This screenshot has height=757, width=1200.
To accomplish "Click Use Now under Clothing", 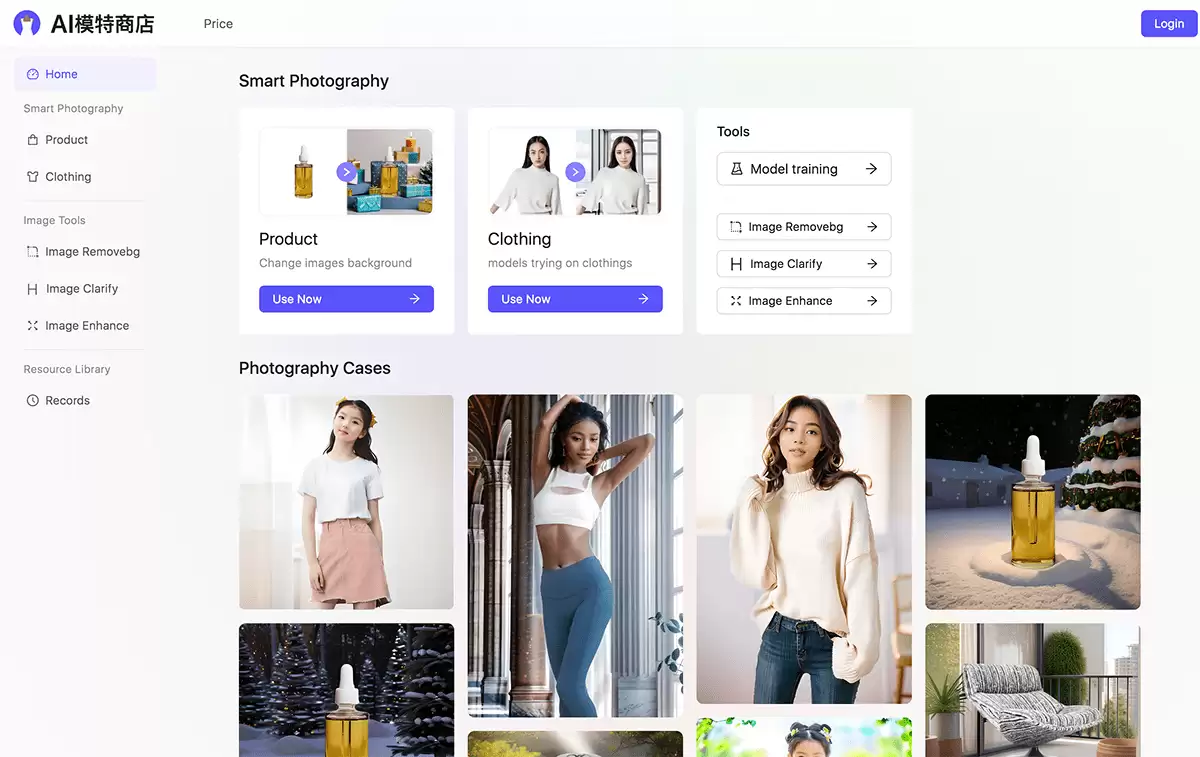I will point(575,299).
